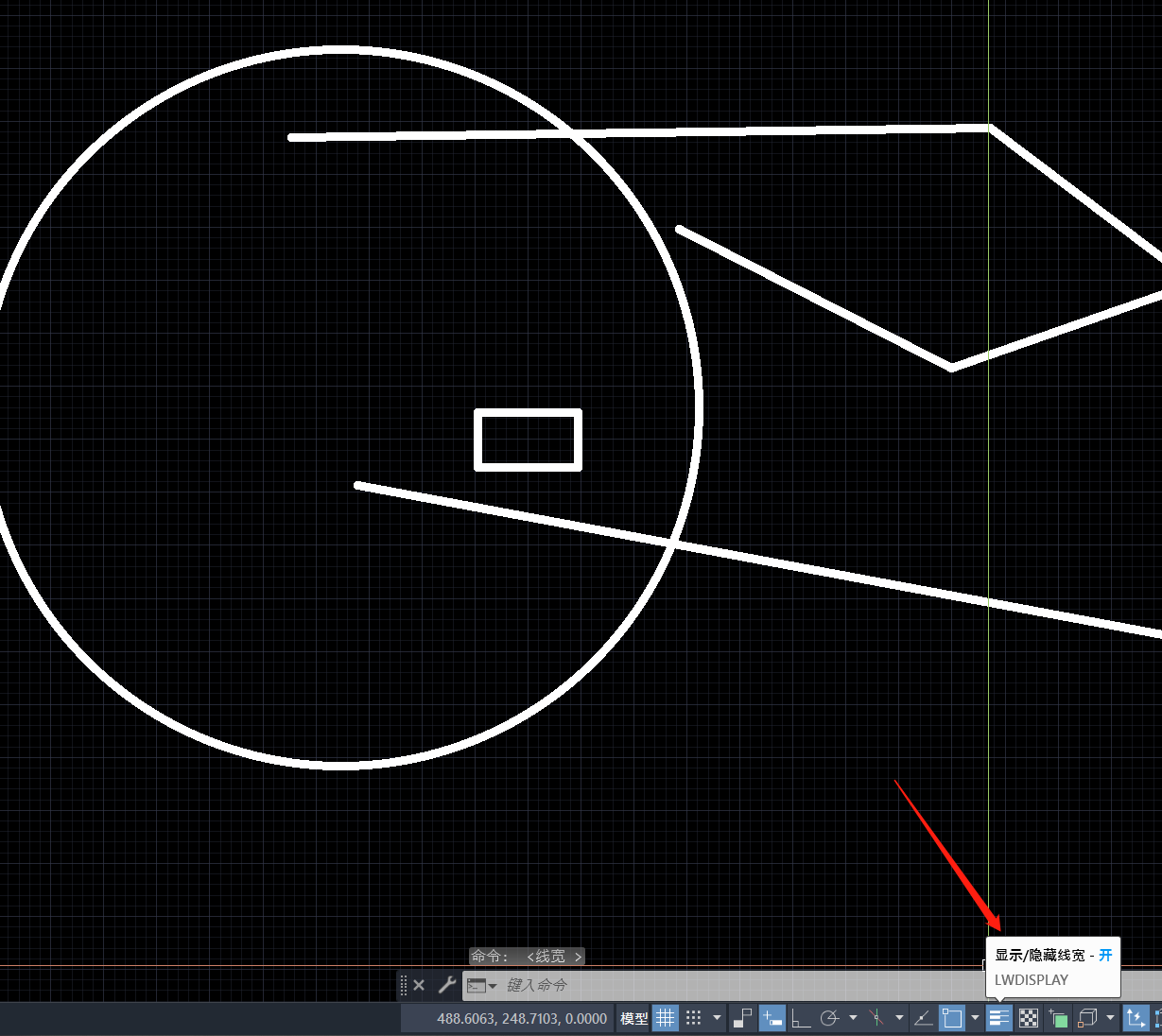The height and width of the screenshot is (1036, 1162).
Task: Expand polar tracking angle dropdown
Action: pyautogui.click(x=853, y=1018)
